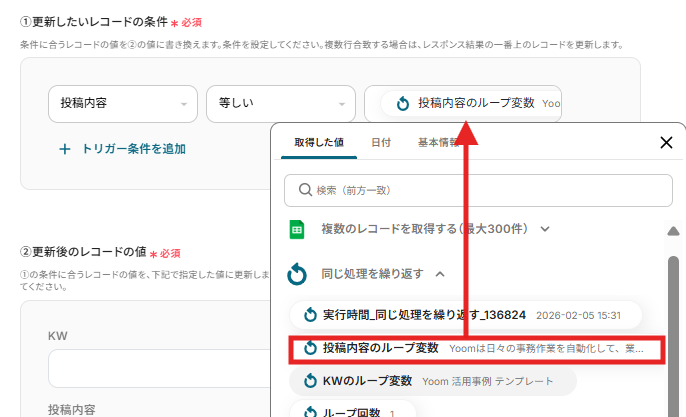Click the loop icon beside 同じ処理を繰り返す

pyautogui.click(x=297, y=274)
